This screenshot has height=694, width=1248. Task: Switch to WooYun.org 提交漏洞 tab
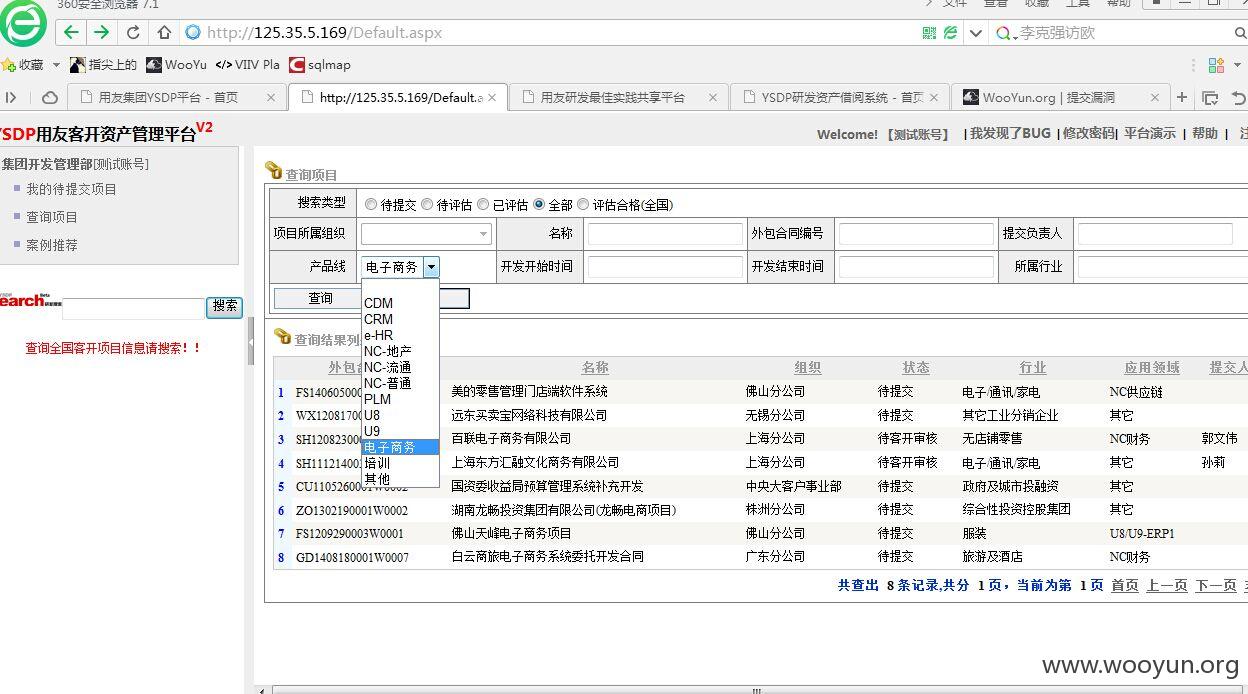click(x=1048, y=97)
